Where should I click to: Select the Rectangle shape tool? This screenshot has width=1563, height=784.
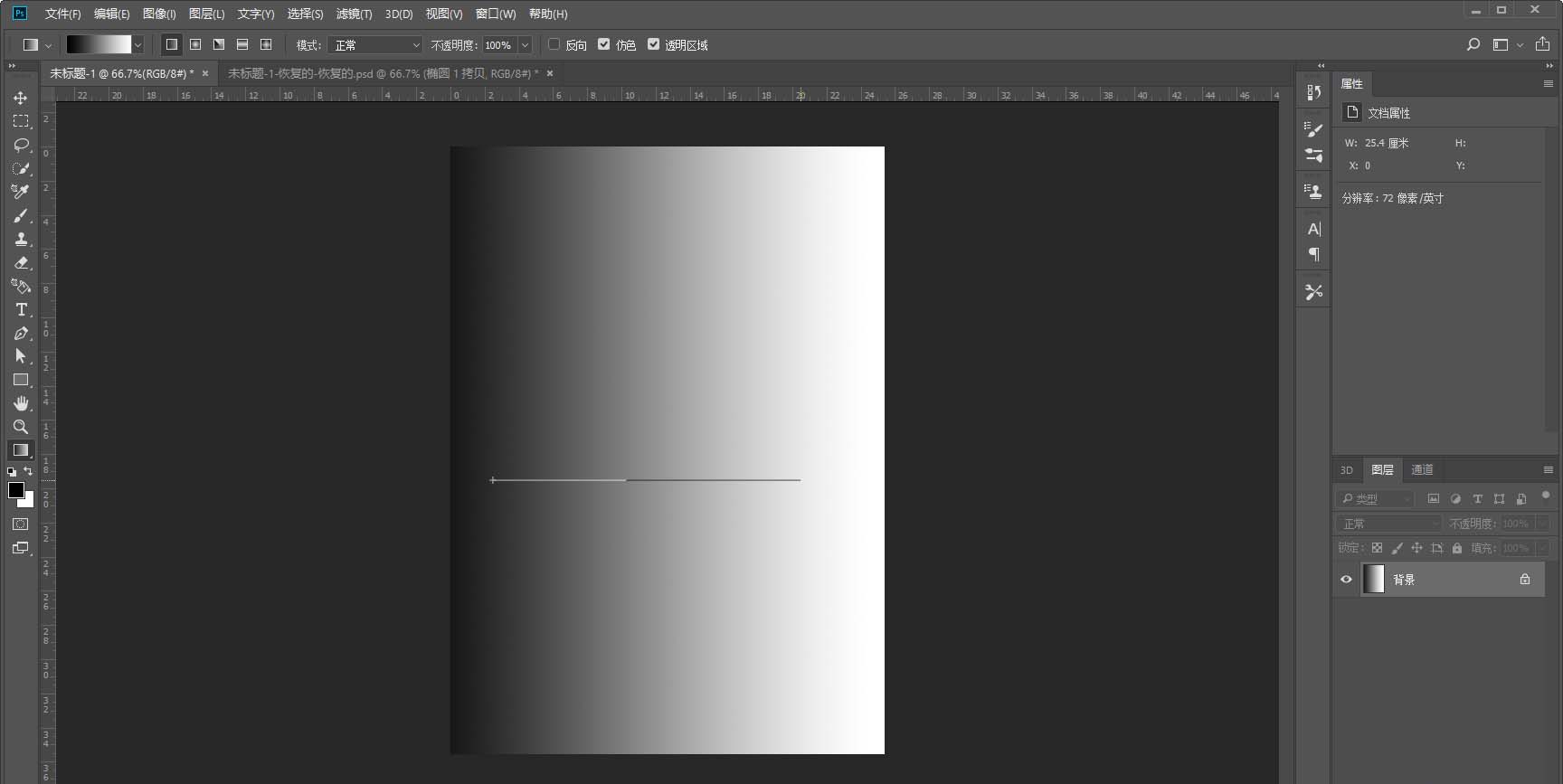[20, 380]
